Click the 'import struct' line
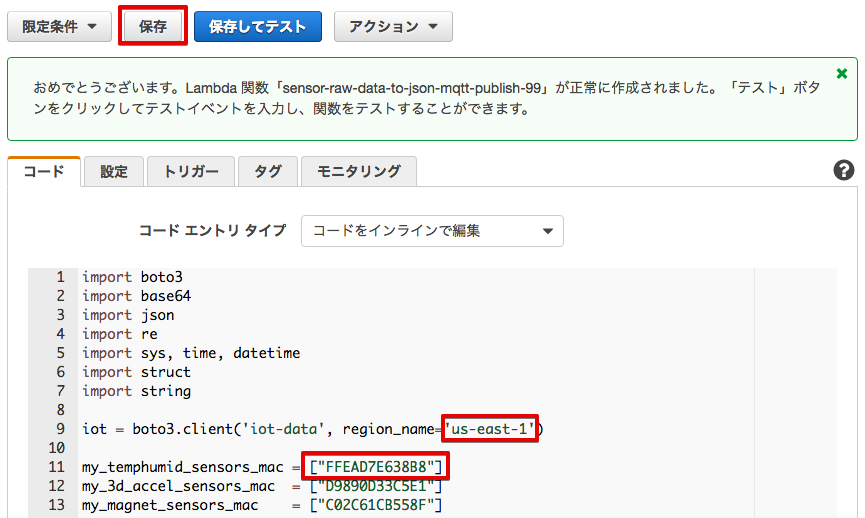The image size is (865, 518). click(137, 372)
